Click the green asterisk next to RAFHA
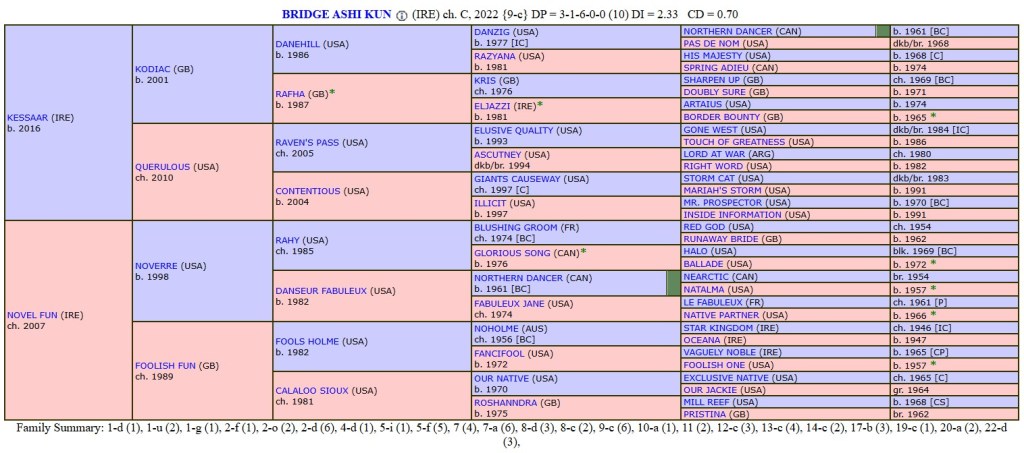The image size is (1024, 453). coord(332,92)
